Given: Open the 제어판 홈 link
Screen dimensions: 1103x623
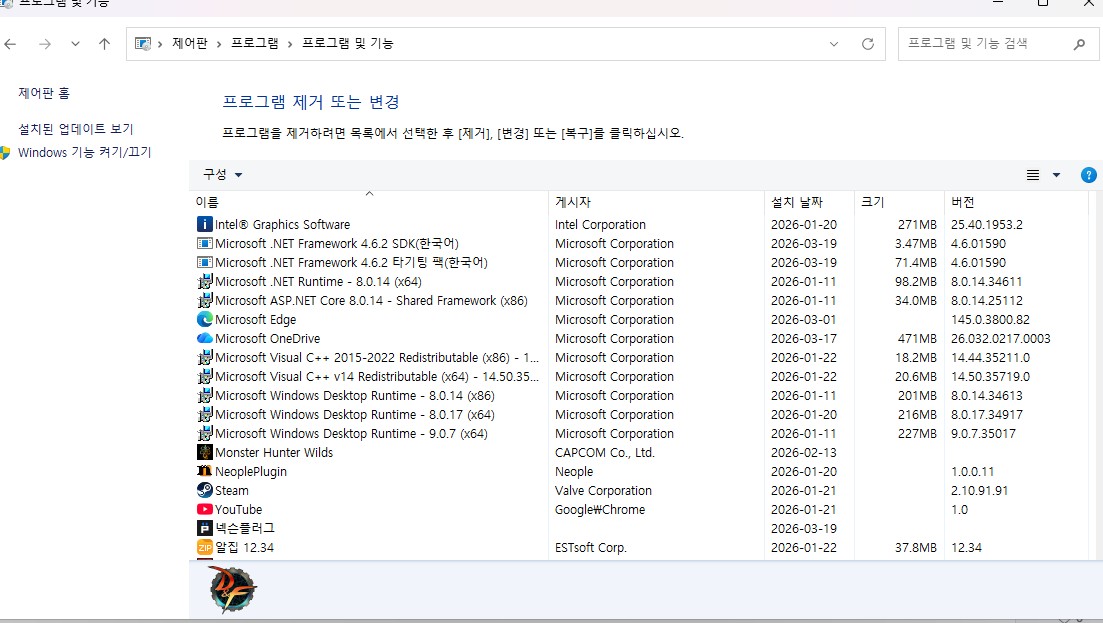Looking at the screenshot, I should point(44,93).
